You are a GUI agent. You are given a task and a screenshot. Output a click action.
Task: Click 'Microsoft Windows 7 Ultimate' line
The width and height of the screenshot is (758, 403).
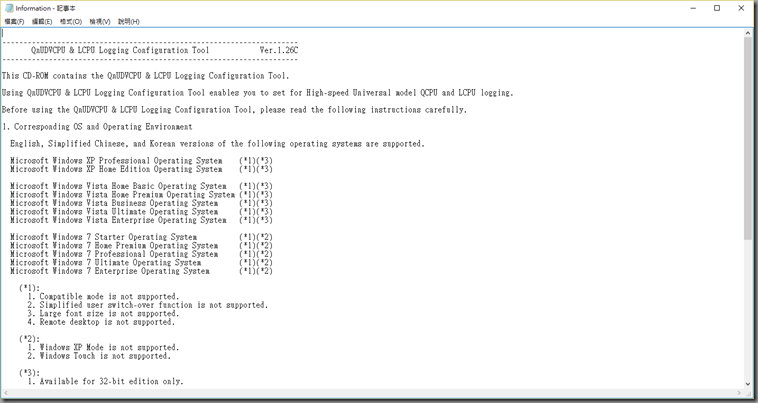[141, 262]
